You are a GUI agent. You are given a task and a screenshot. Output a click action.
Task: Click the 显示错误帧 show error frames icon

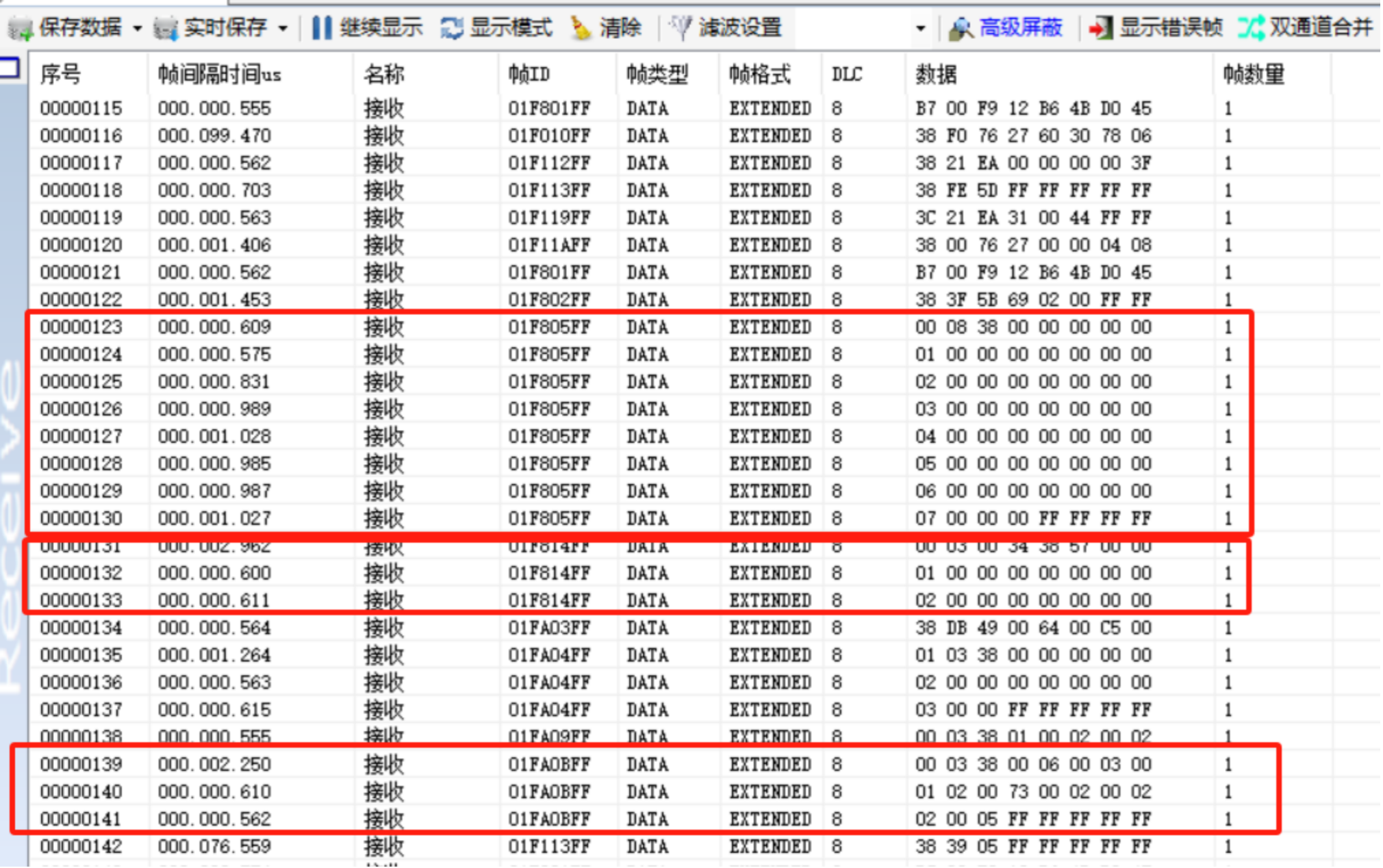tap(1101, 28)
